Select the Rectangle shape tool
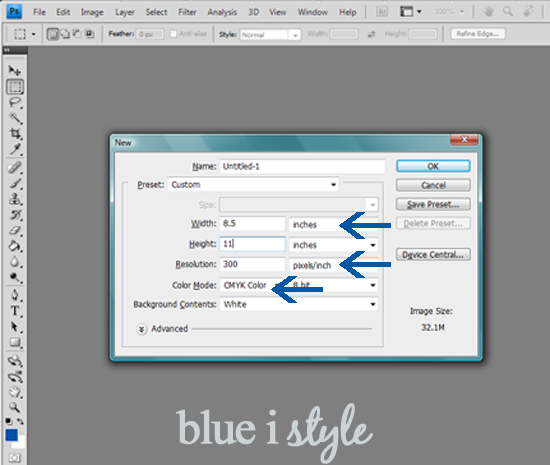 pyautogui.click(x=15, y=342)
